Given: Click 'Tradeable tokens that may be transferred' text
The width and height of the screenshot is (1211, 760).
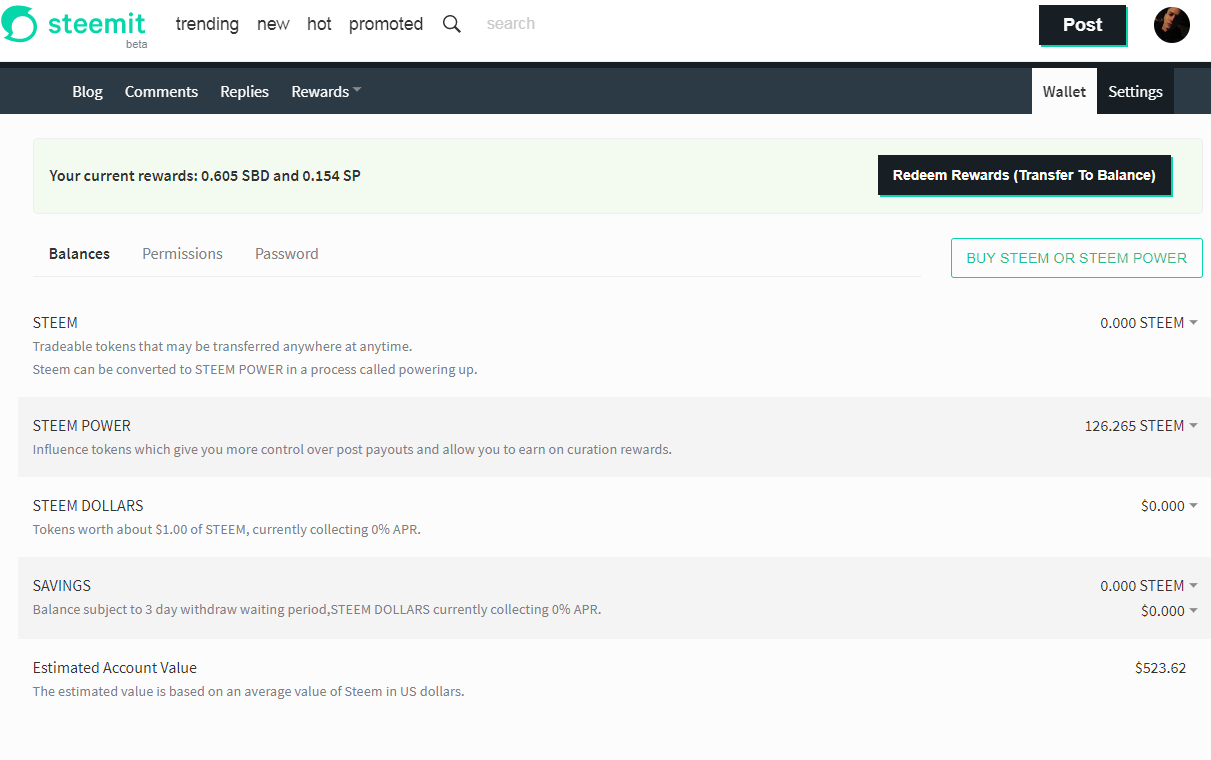Looking at the screenshot, I should click(x=222, y=347).
